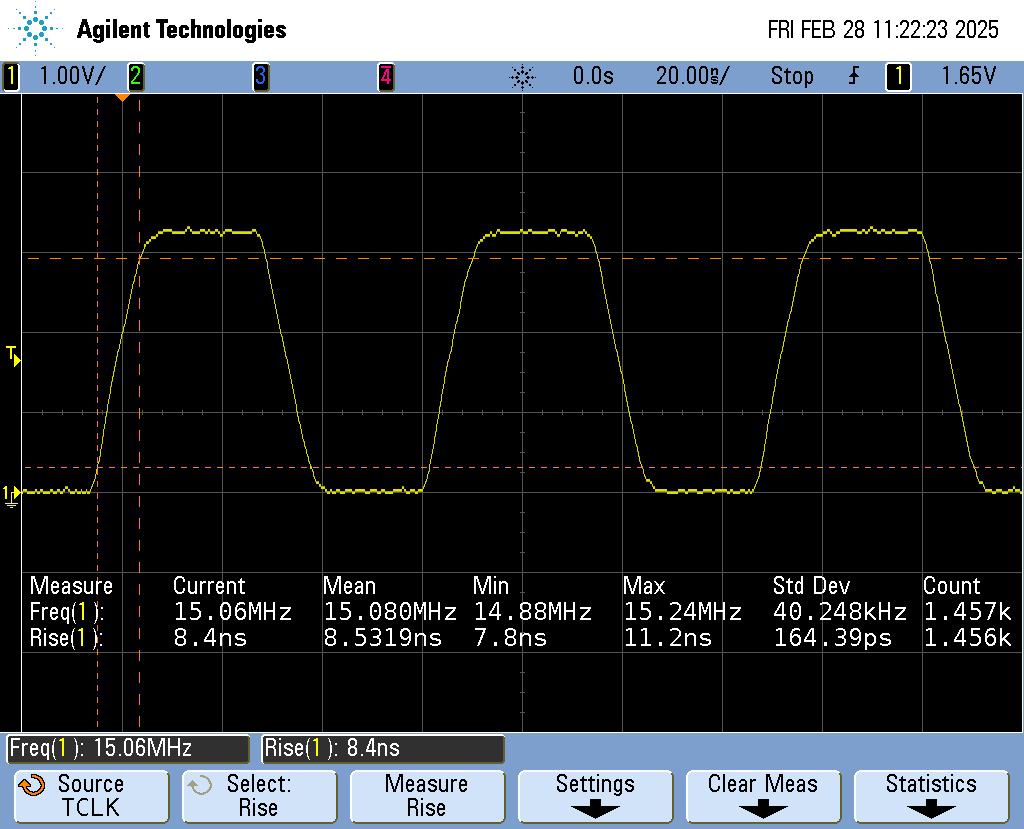Select the channel 3 blue indicator
1024x829 pixels.
260,76
